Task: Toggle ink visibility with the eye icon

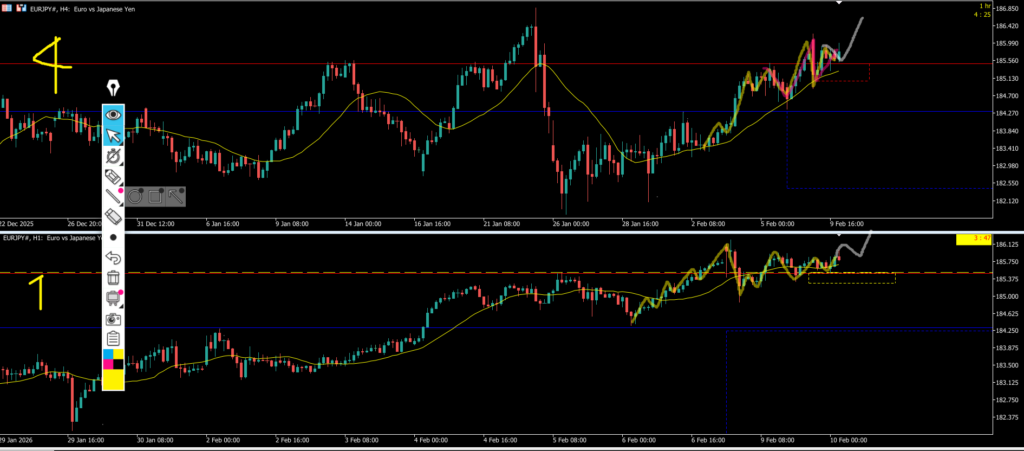Action: coord(113,114)
